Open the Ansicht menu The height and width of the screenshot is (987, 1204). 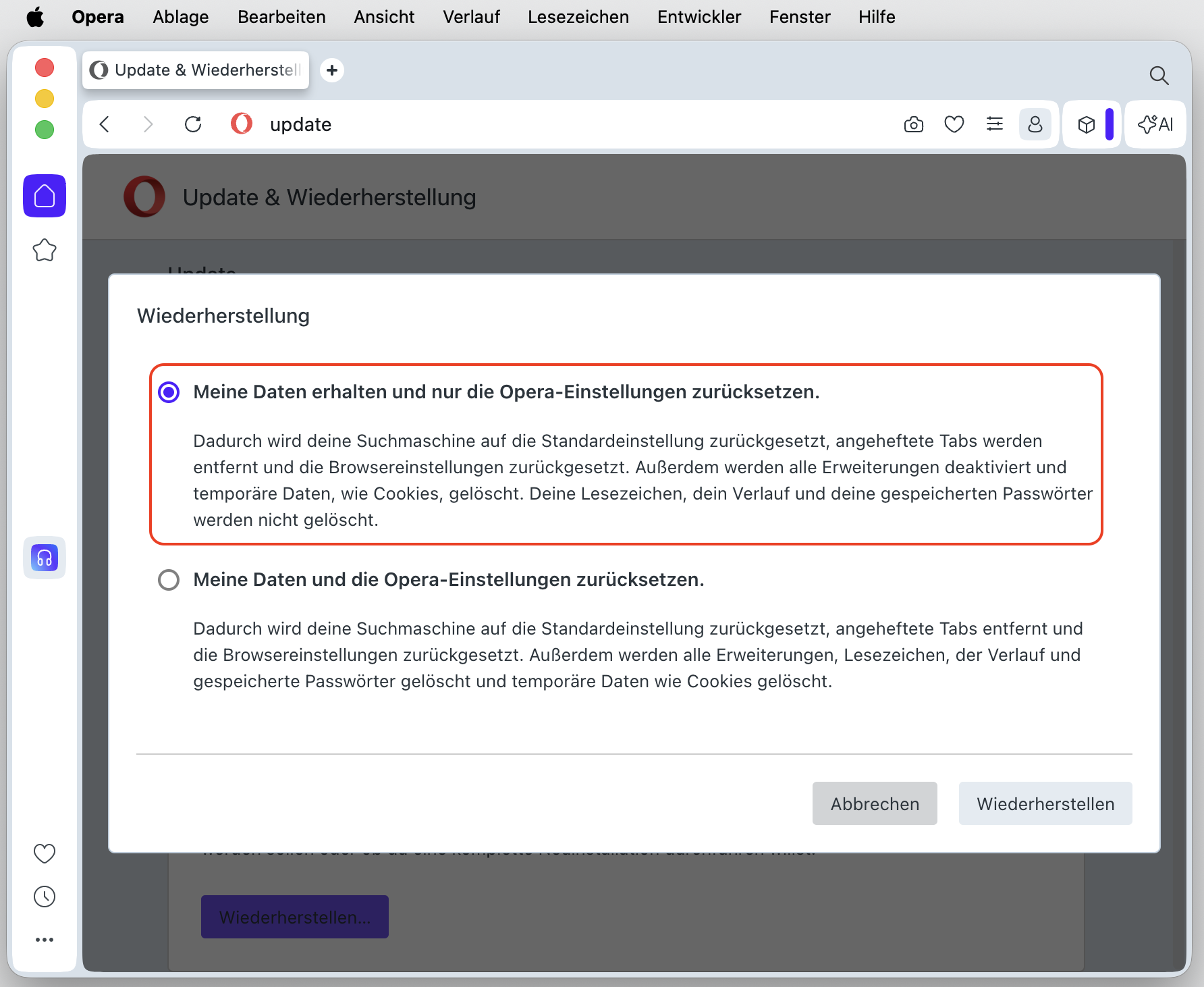point(384,17)
